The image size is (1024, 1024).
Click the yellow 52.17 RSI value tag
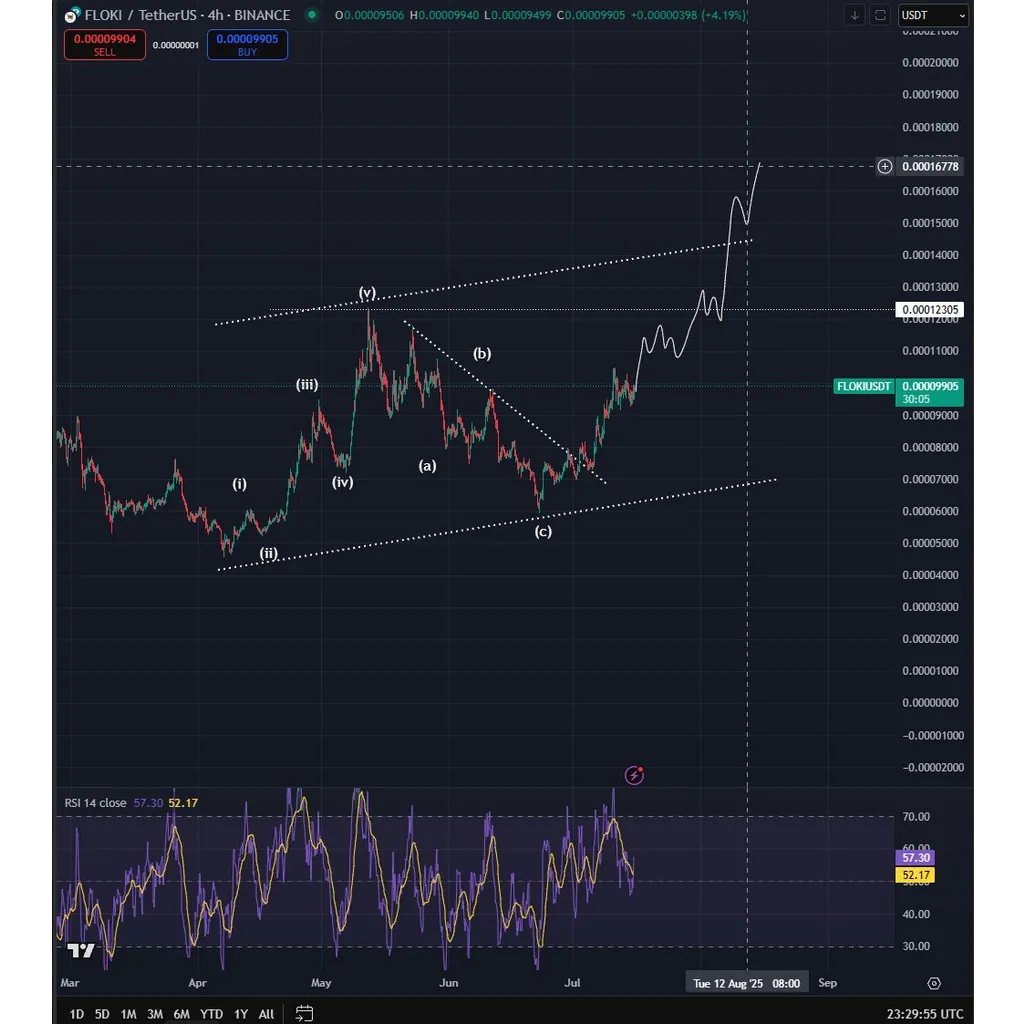pos(915,875)
